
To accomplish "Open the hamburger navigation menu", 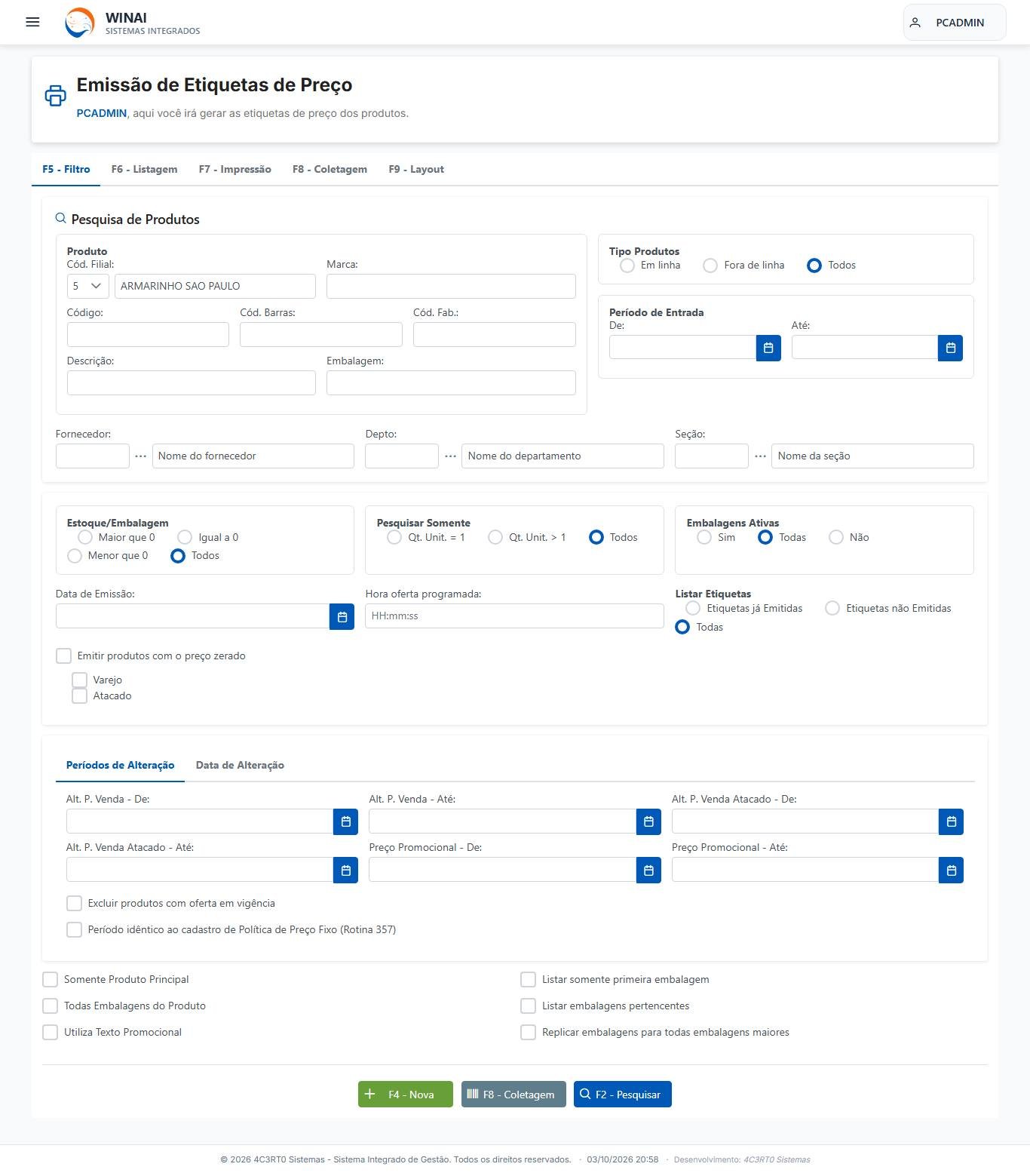I will [x=32, y=22].
